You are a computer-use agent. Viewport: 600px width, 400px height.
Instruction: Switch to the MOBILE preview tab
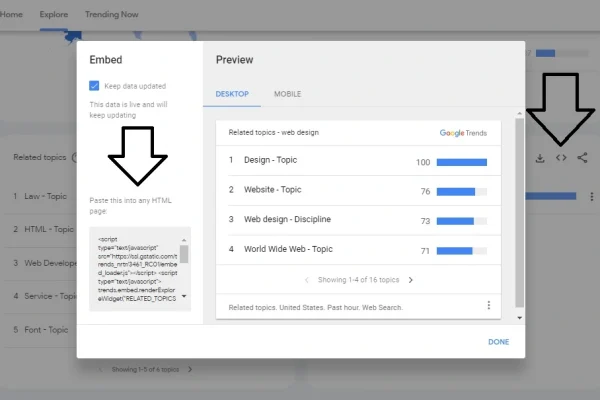287,94
